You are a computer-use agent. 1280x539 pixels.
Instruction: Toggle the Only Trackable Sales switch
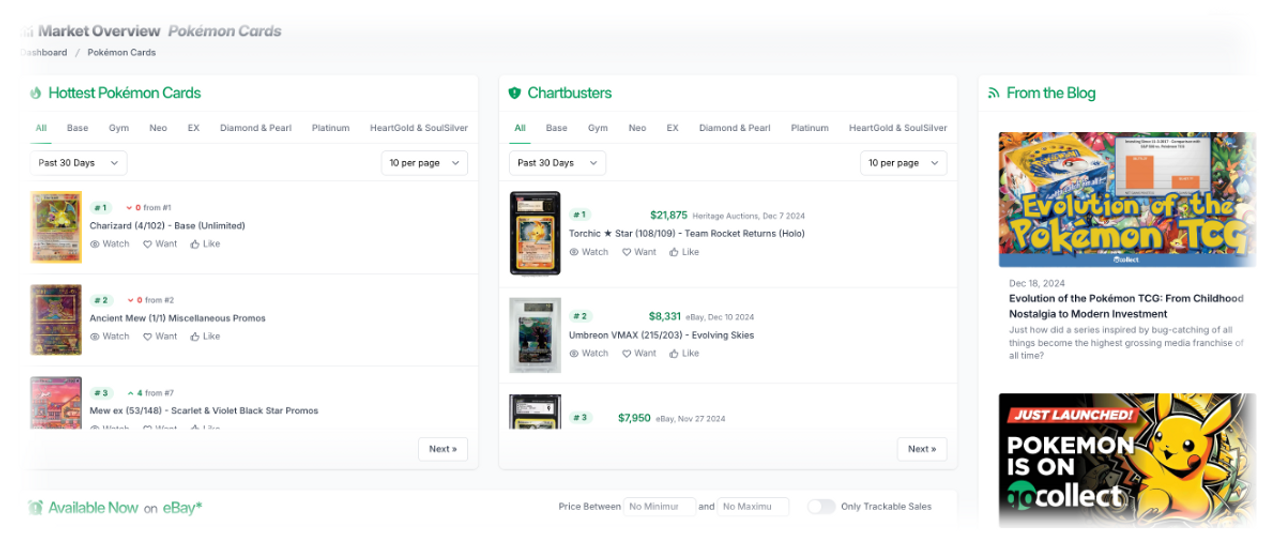click(x=821, y=506)
